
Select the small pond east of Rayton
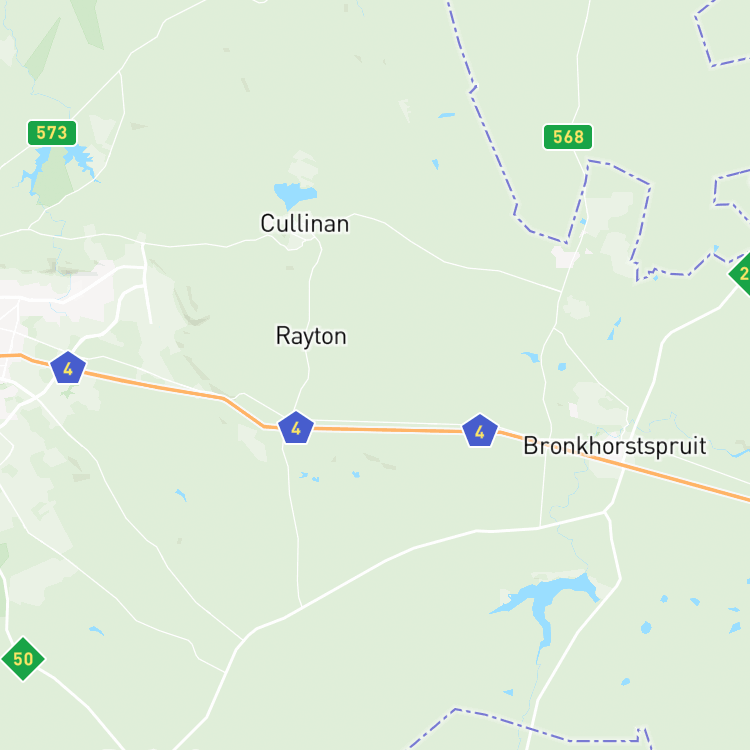pos(531,357)
